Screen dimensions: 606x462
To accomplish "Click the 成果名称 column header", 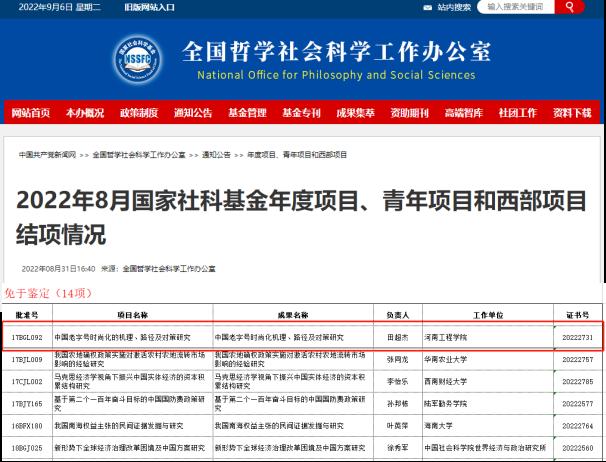I will [x=293, y=315].
